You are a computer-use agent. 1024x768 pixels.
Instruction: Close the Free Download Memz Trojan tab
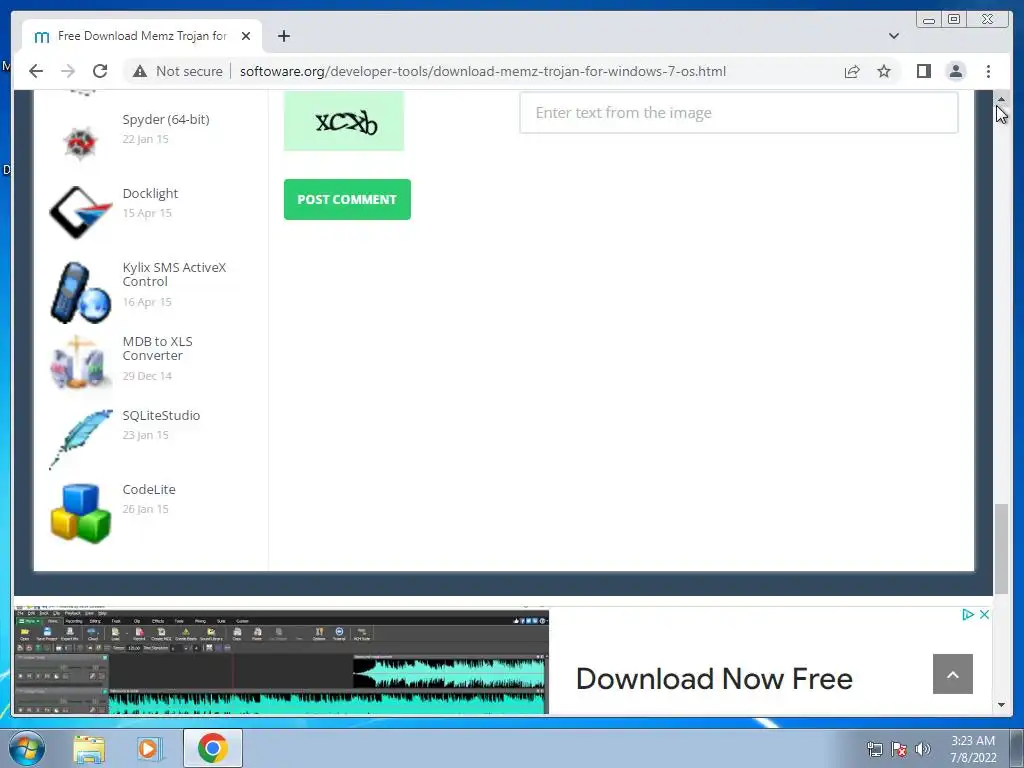pyautogui.click(x=246, y=36)
